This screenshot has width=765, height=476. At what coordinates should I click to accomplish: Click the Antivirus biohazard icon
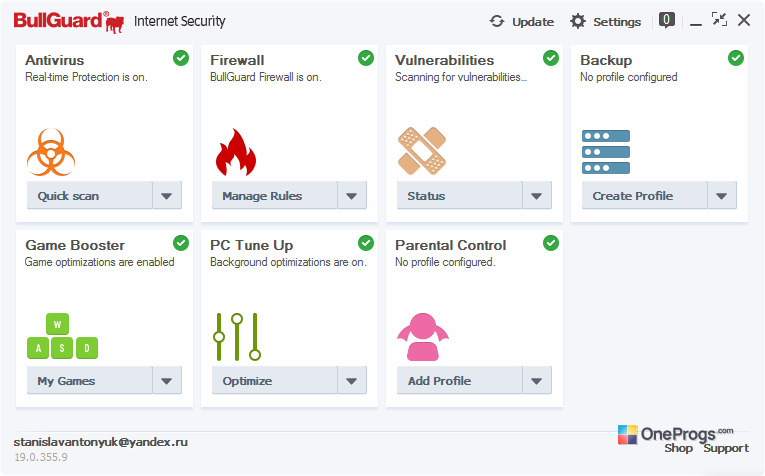coord(51,152)
